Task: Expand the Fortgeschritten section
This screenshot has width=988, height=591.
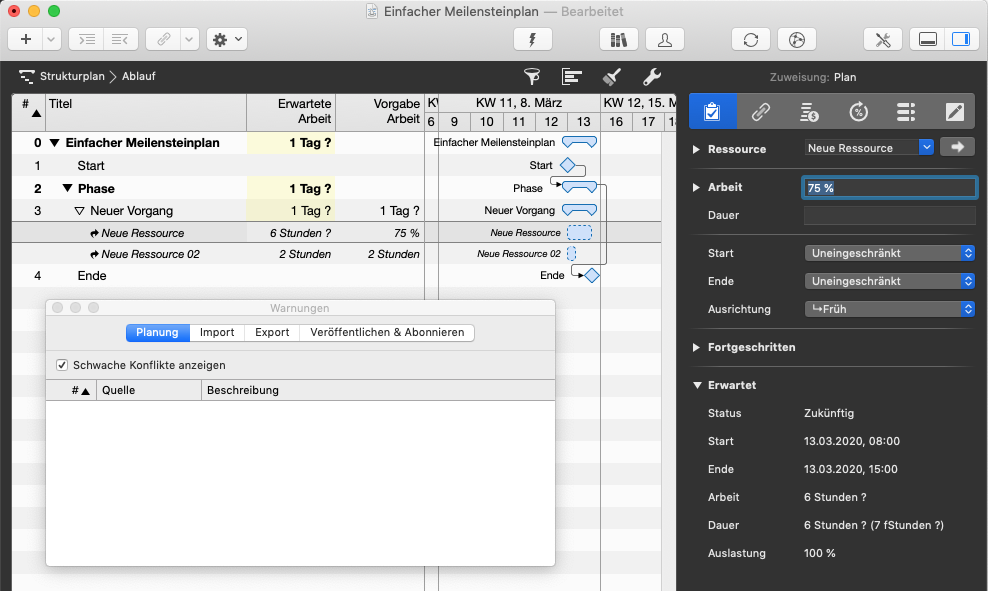Action: (x=697, y=347)
